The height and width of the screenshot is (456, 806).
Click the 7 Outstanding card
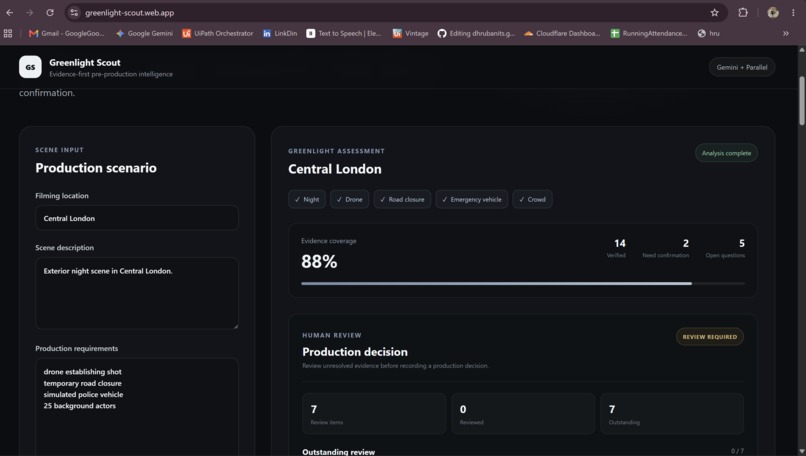tap(672, 414)
